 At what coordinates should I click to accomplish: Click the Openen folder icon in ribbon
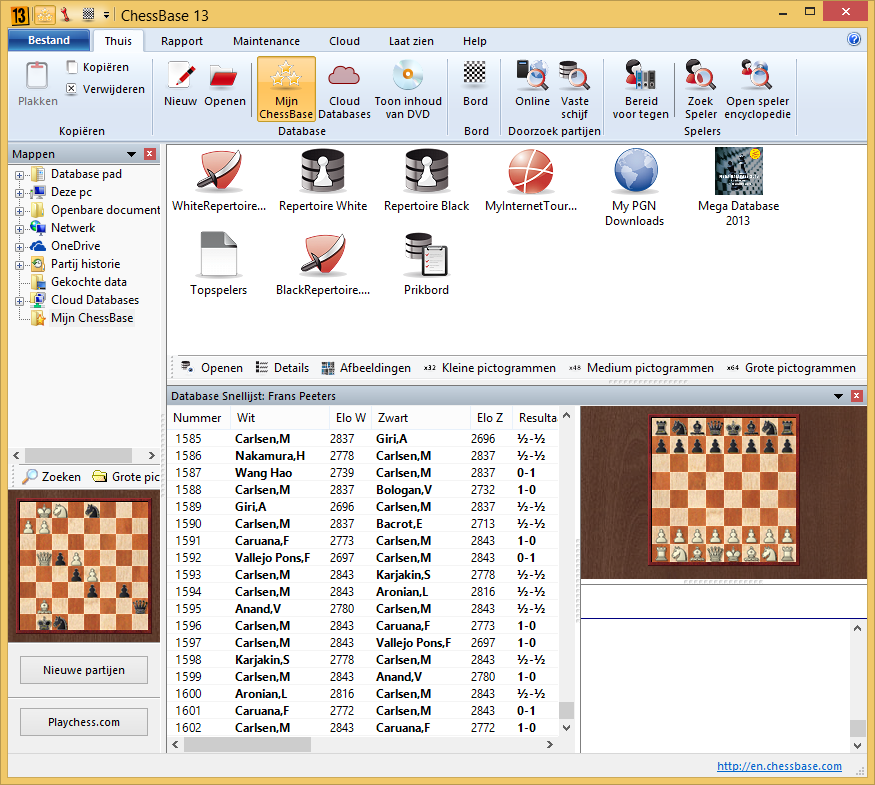[224, 76]
